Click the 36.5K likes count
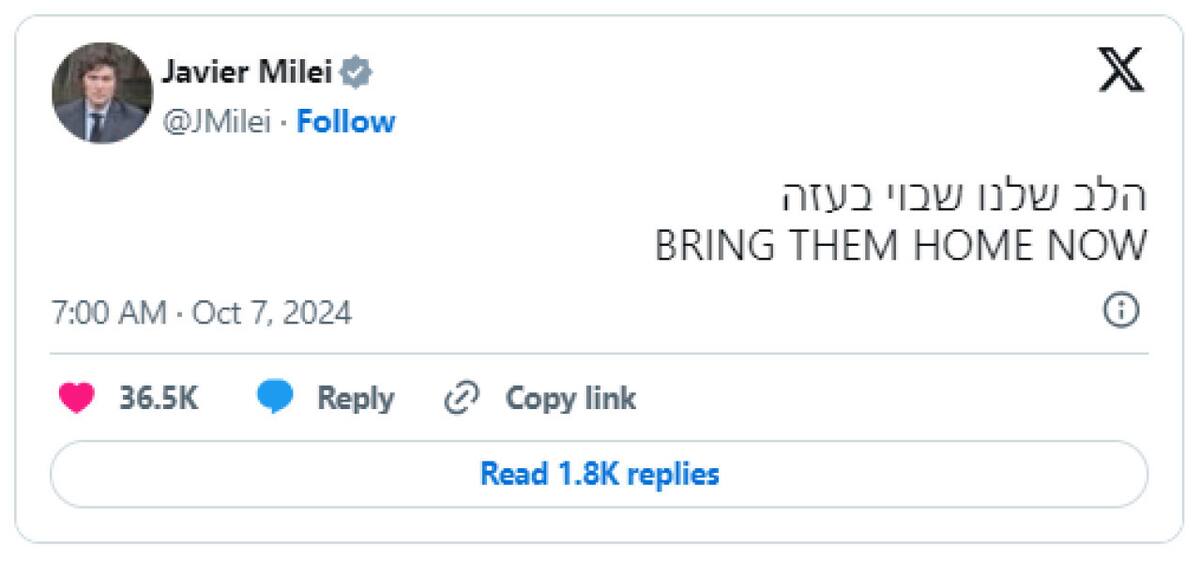The width and height of the screenshot is (1200, 577). click(159, 398)
